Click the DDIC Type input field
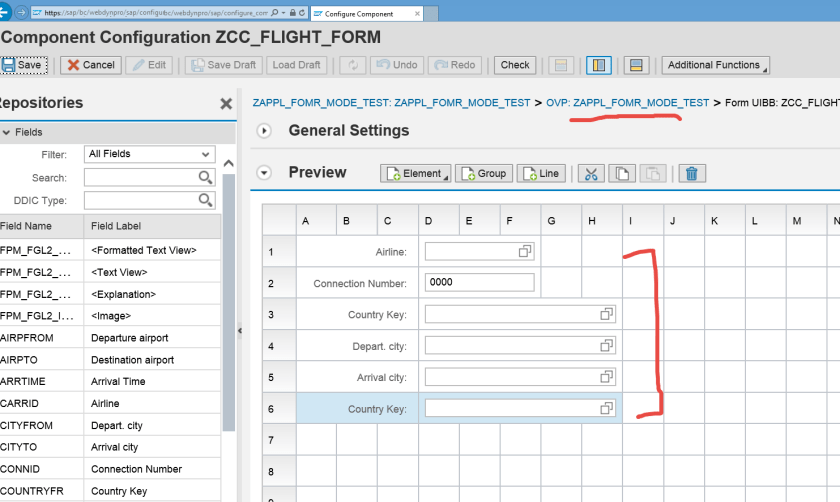 (x=141, y=200)
